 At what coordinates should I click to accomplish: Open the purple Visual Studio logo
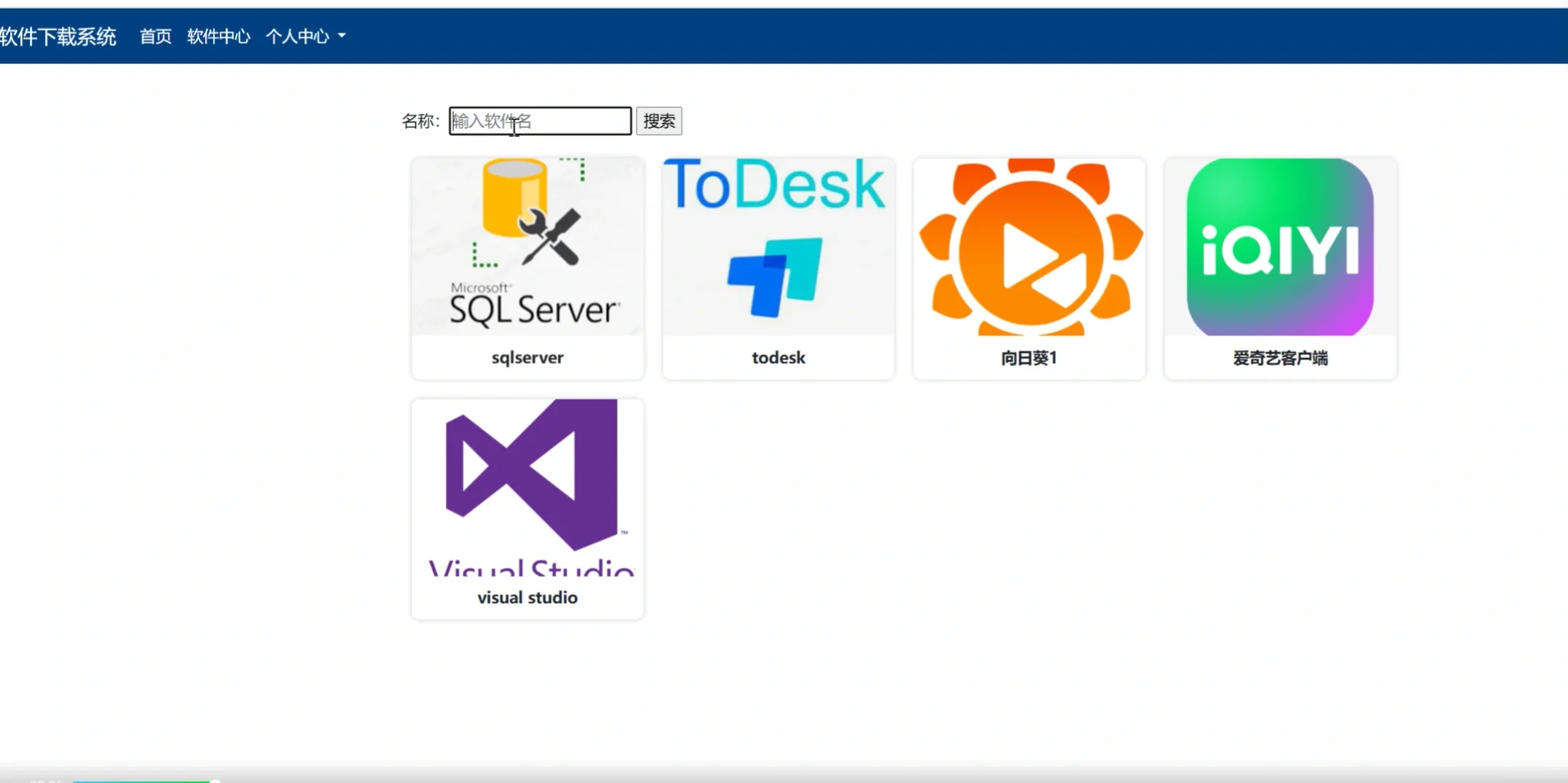[528, 488]
